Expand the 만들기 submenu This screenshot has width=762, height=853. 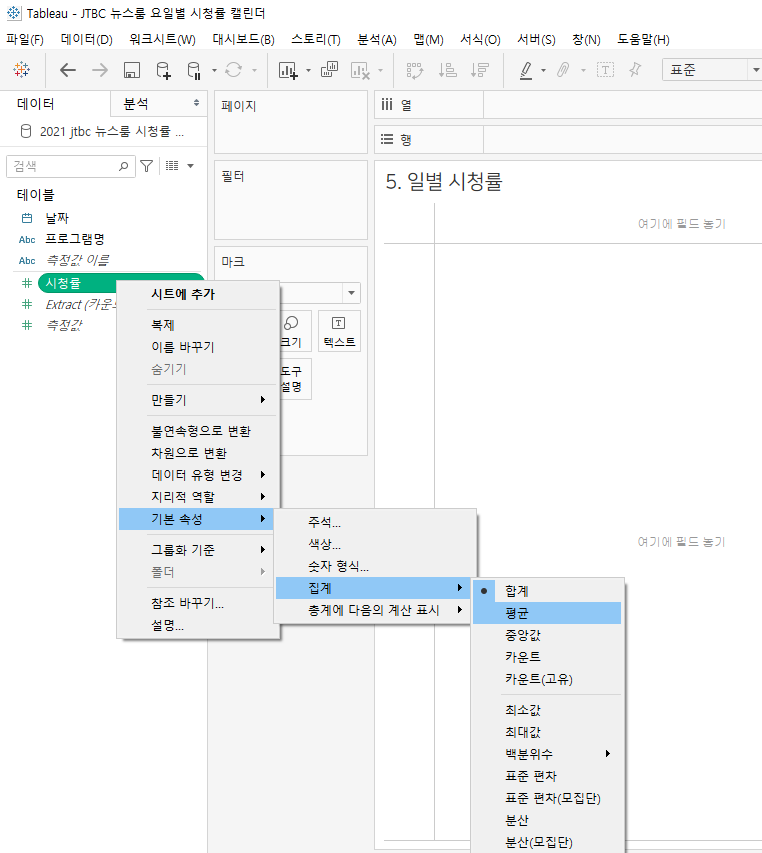[198, 400]
